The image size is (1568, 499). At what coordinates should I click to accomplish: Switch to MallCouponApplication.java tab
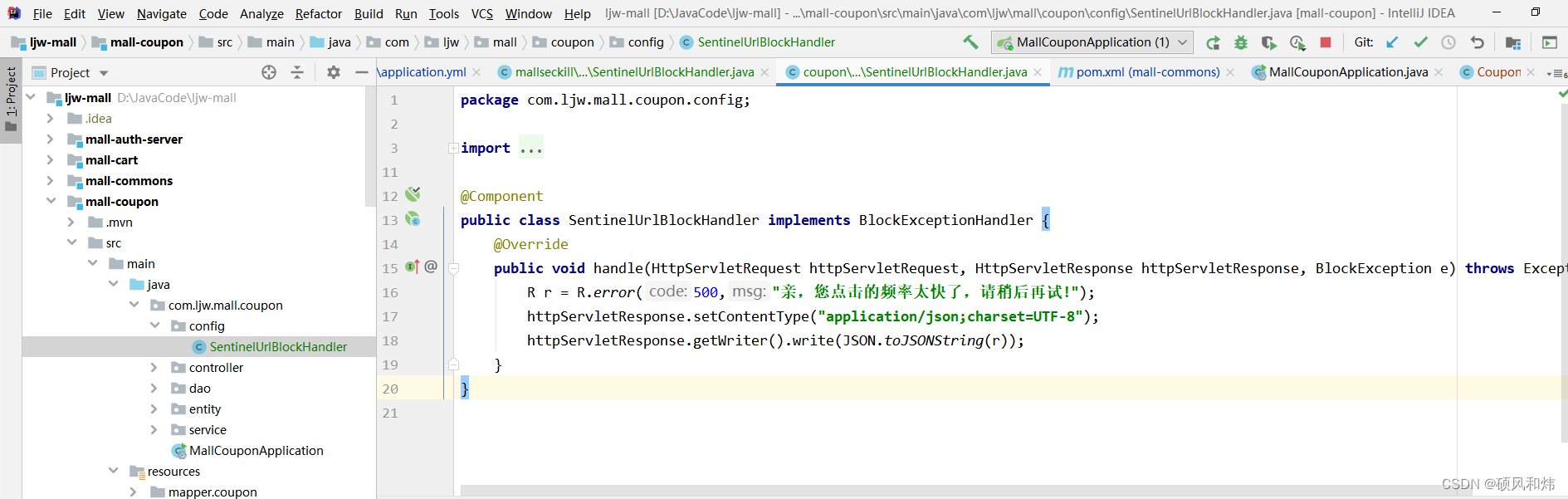[1348, 72]
